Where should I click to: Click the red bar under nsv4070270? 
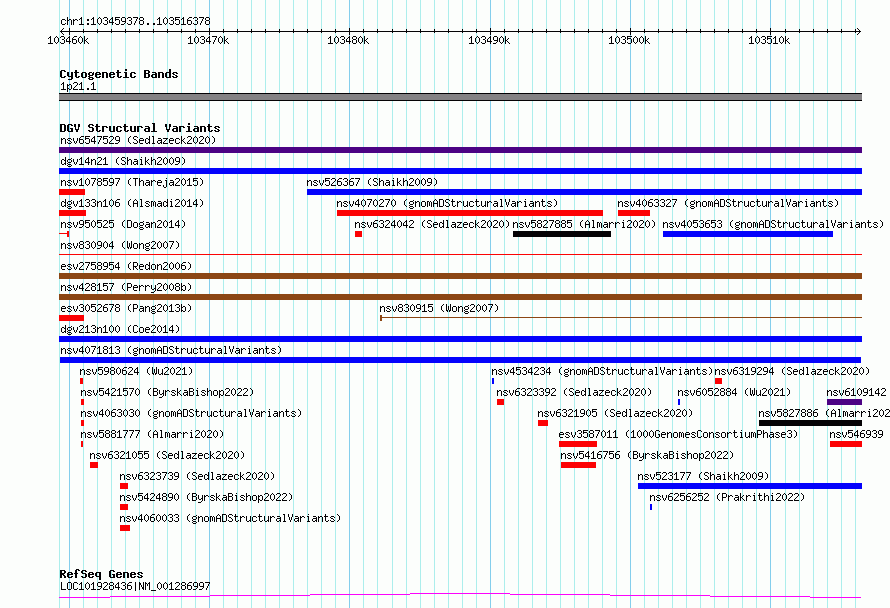pos(470,213)
